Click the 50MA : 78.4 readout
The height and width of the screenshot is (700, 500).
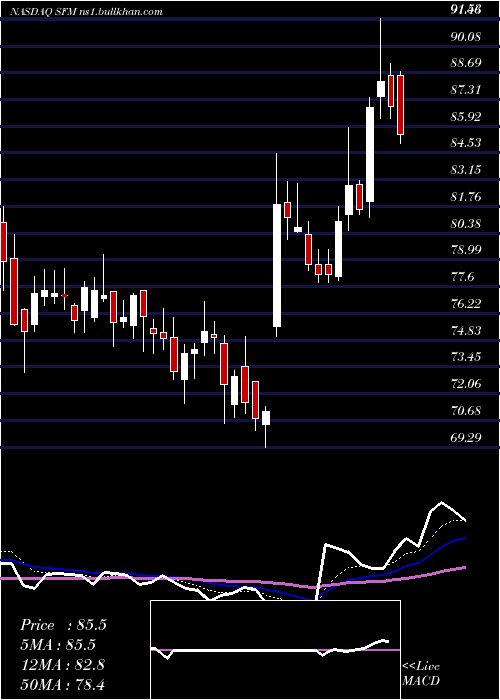(62, 684)
